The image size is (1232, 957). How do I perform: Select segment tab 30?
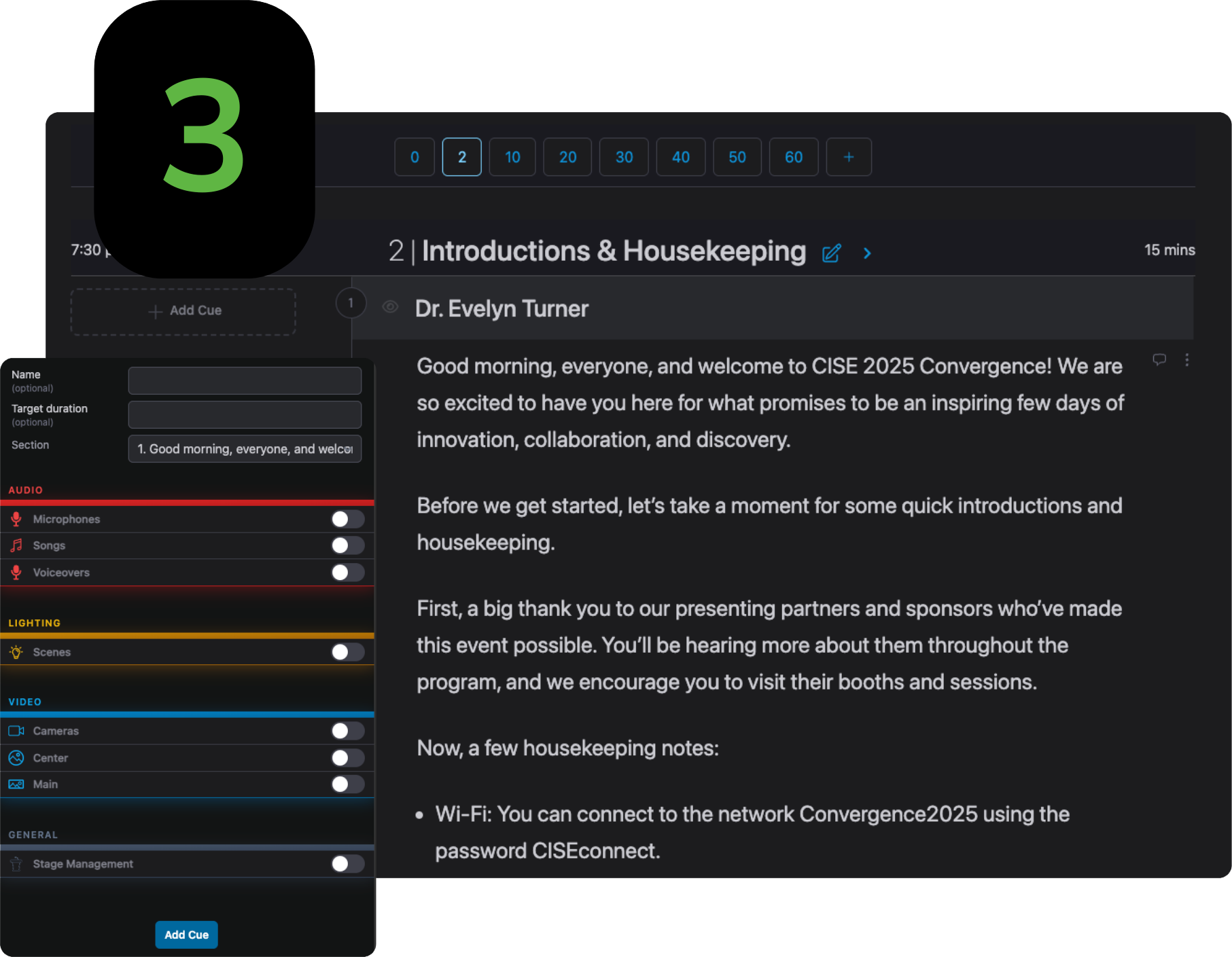click(624, 157)
